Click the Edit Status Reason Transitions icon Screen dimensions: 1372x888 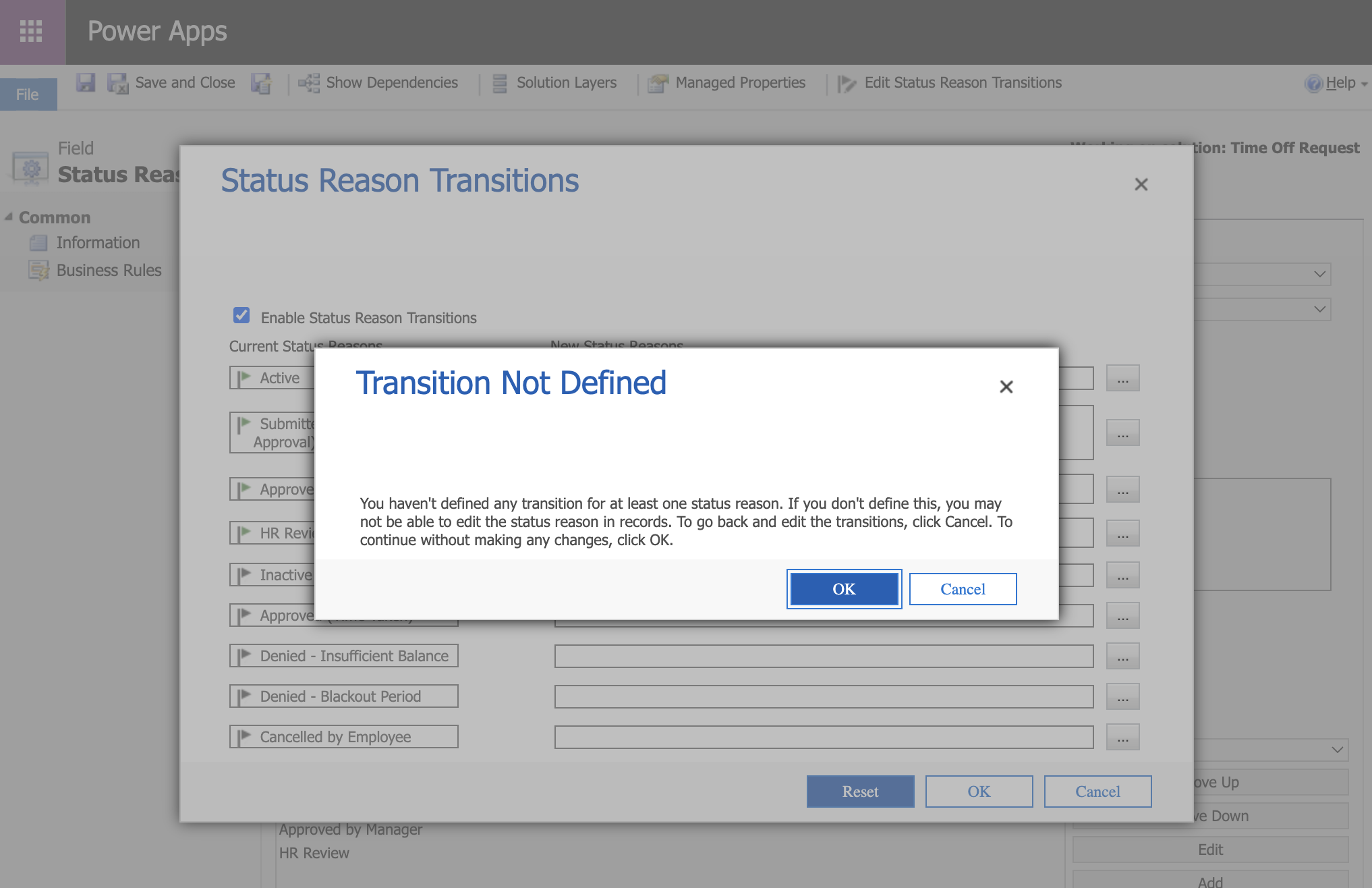click(x=847, y=83)
